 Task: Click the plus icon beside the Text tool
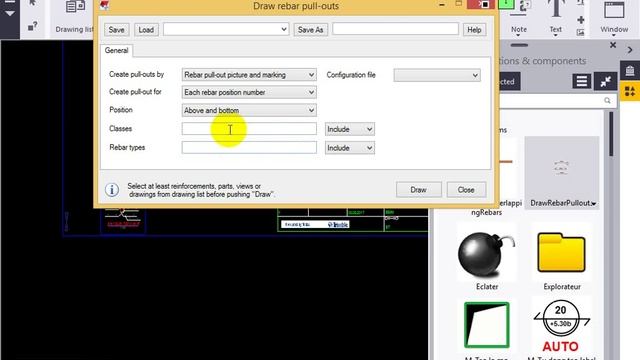click(x=580, y=20)
